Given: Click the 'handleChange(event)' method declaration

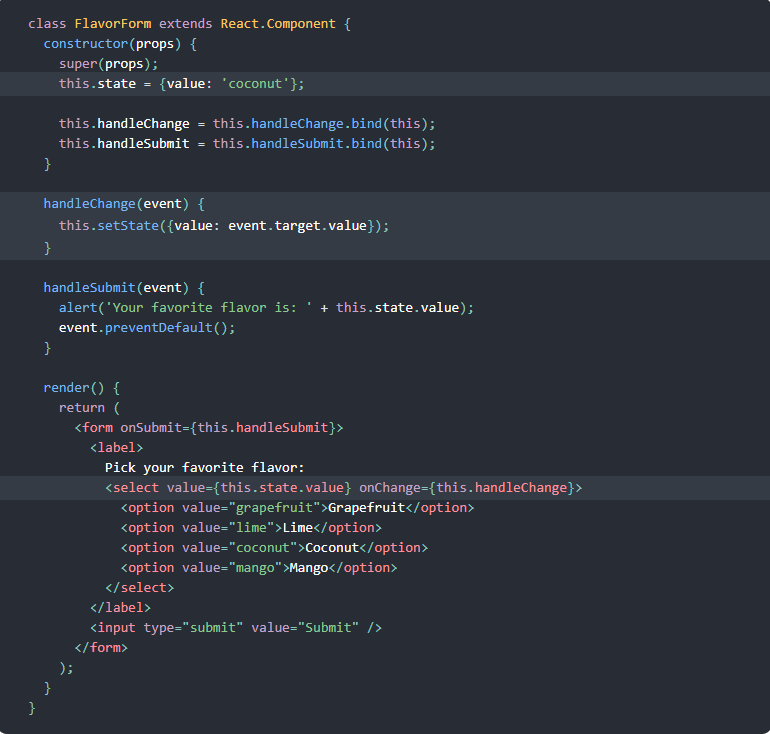Looking at the screenshot, I should click(x=124, y=204).
